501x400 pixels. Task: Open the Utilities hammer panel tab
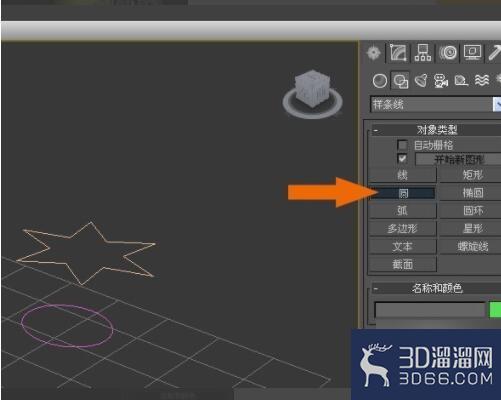(494, 53)
